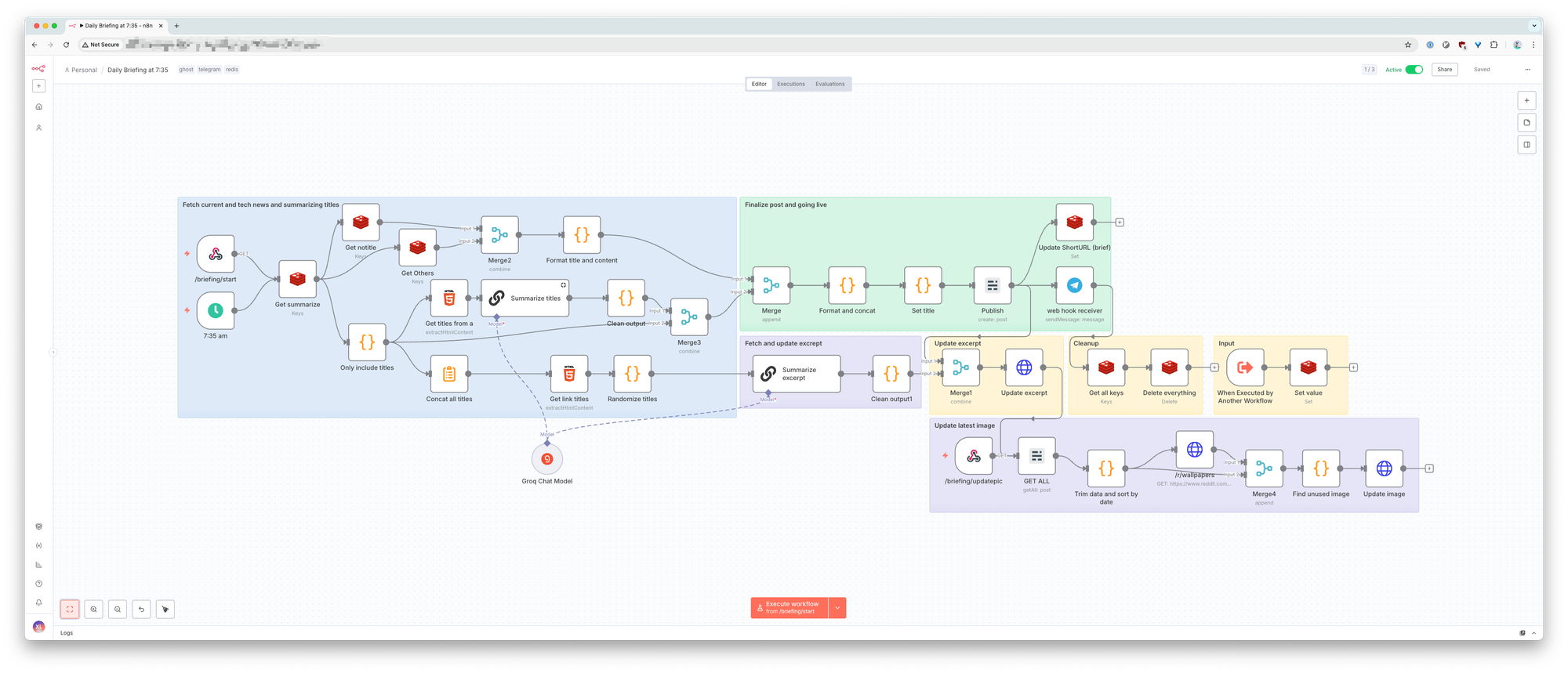This screenshot has height=673, width=1568.
Task: Select the GET ALL Ghost node
Action: point(1036,456)
